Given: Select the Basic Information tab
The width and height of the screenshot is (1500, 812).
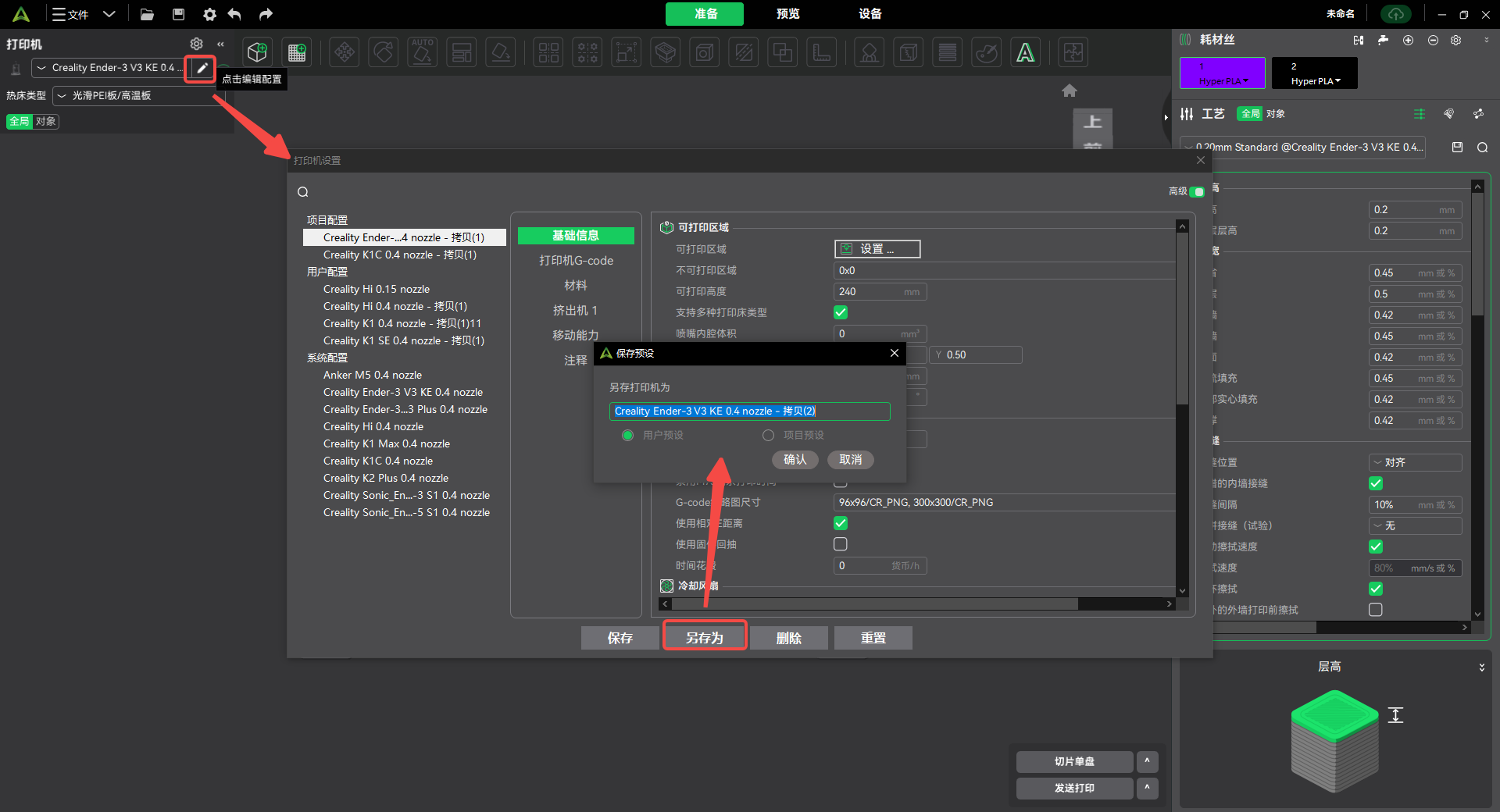Looking at the screenshot, I should click(576, 236).
